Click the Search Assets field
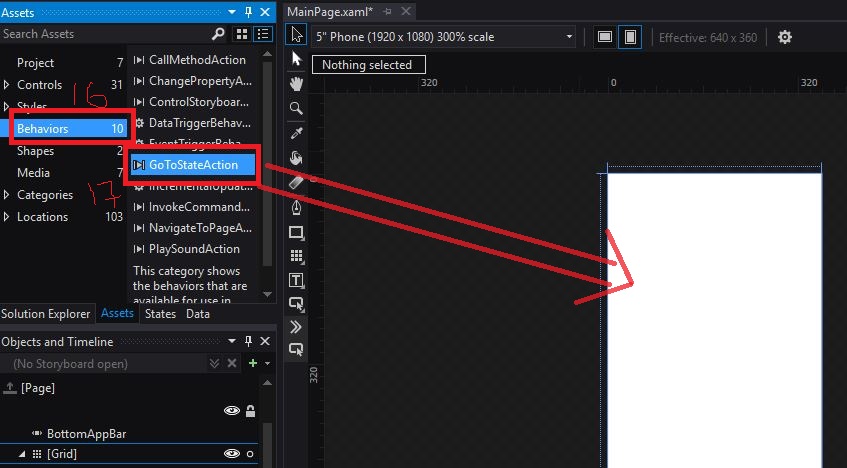This screenshot has width=847, height=468. click(104, 34)
